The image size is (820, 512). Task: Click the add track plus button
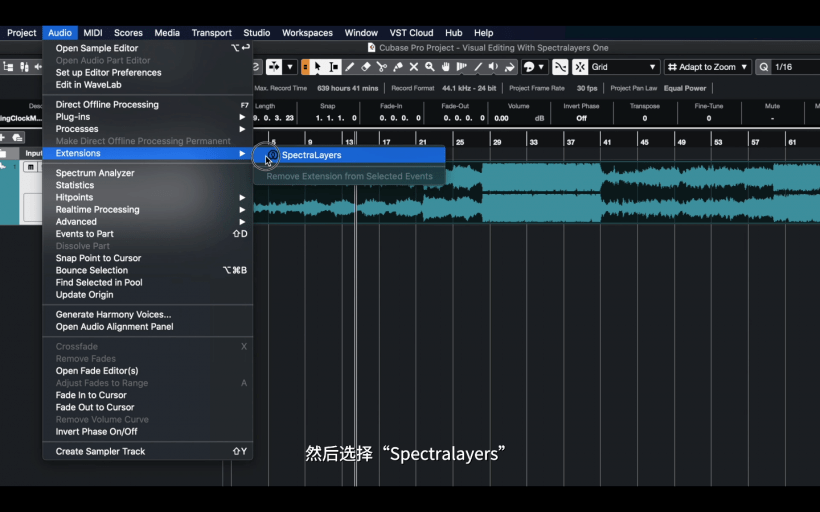point(3,138)
